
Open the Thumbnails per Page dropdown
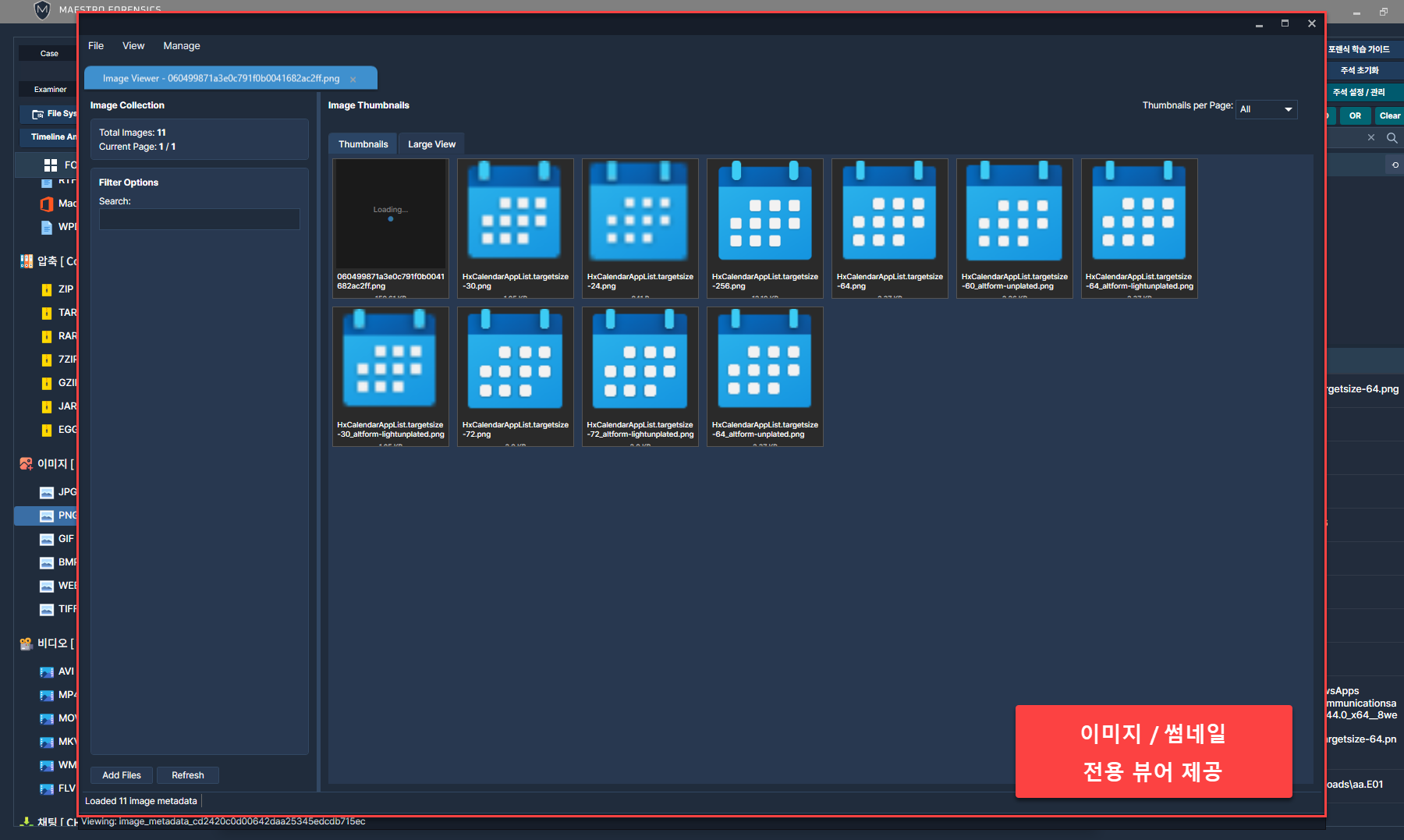(1266, 109)
